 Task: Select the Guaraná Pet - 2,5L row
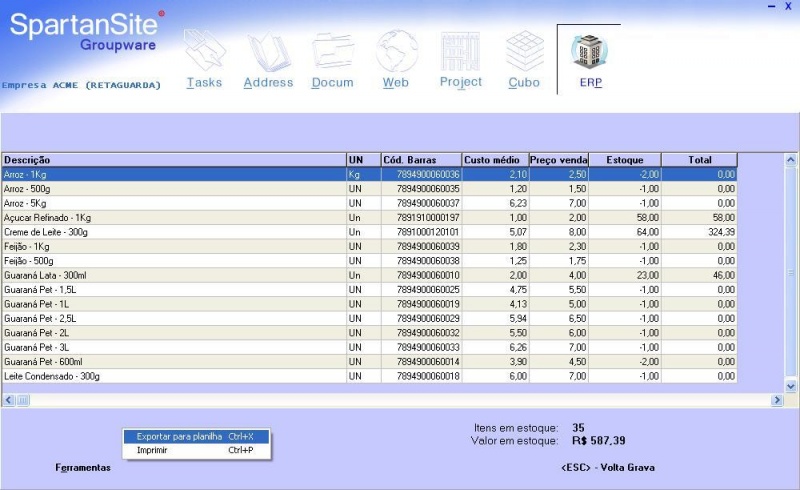(x=369, y=318)
